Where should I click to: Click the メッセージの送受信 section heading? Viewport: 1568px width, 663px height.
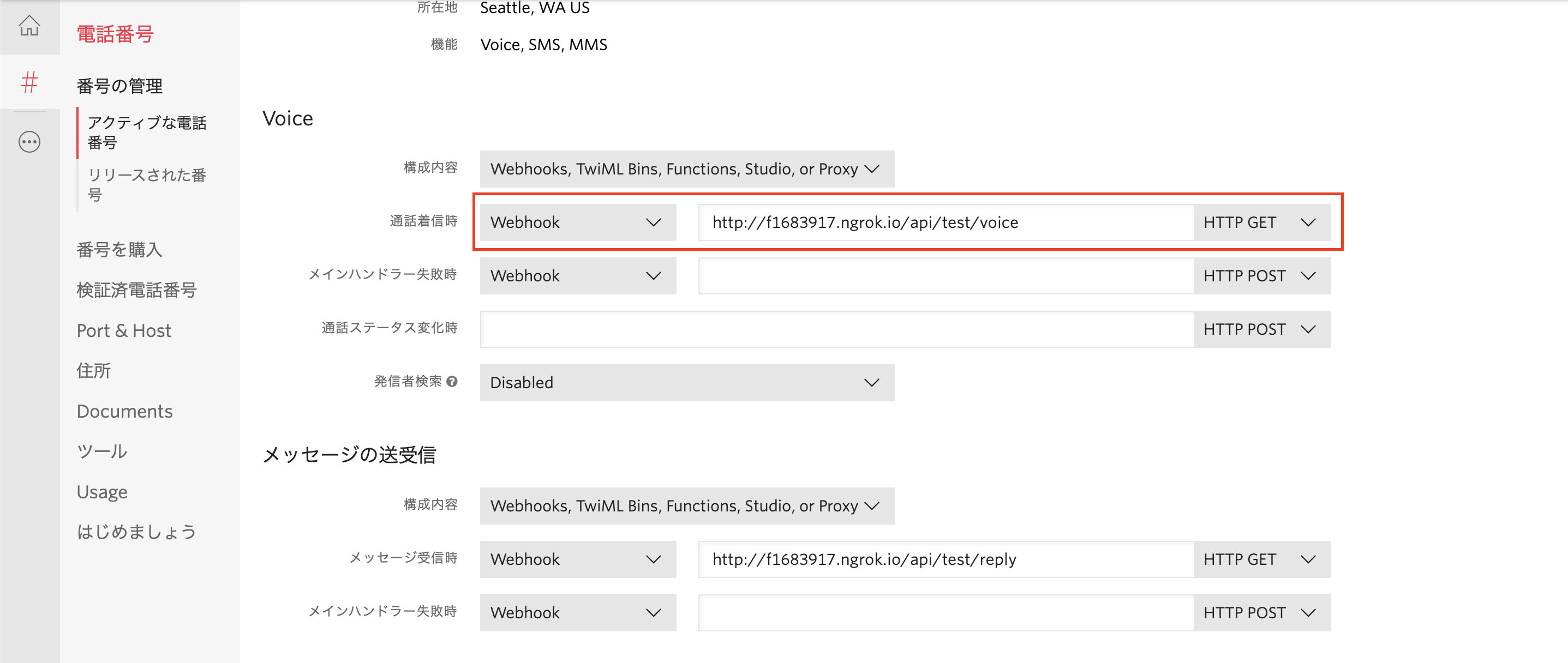pos(349,455)
